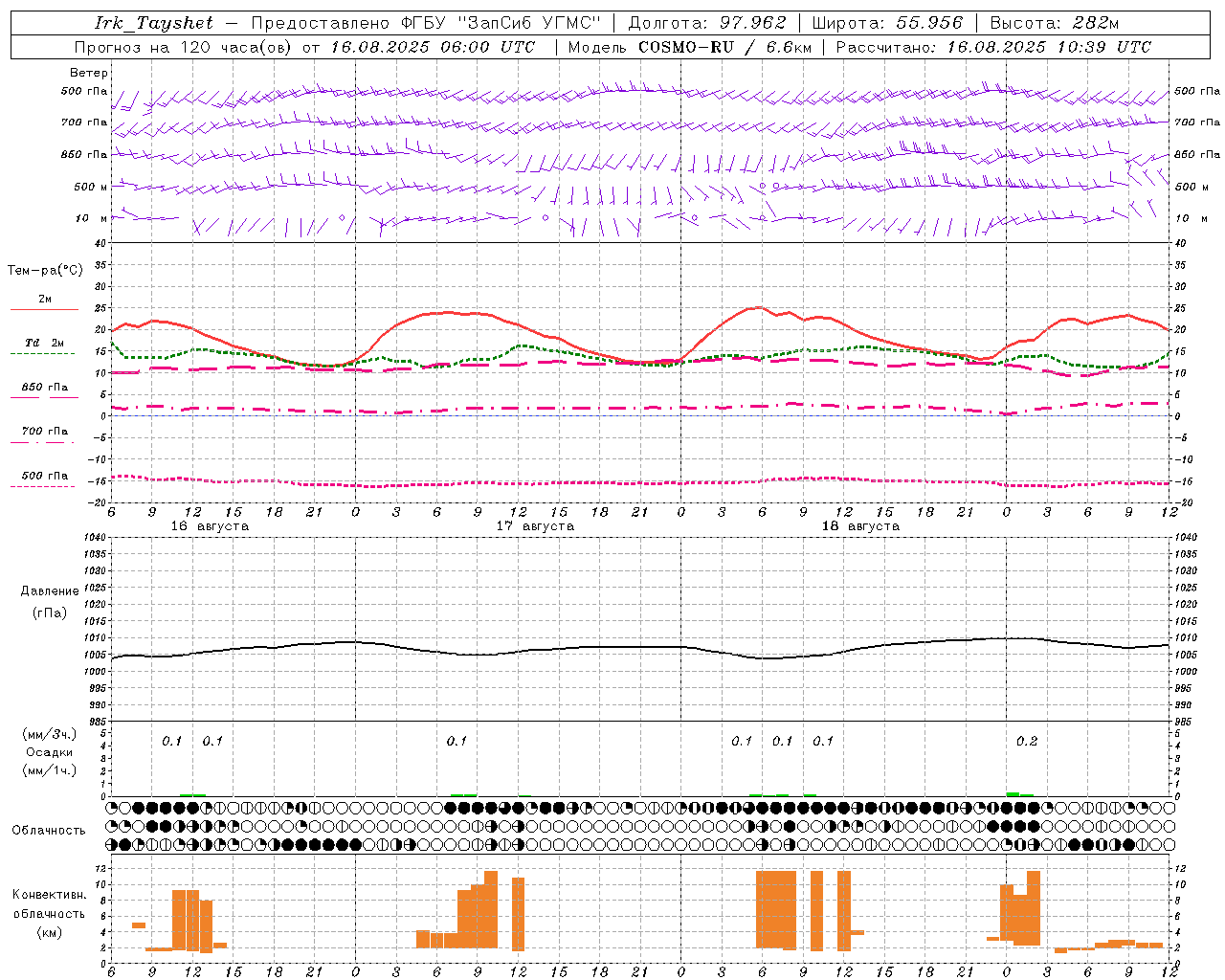
Task: Click the 18 августа date label
Action: [x=860, y=525]
